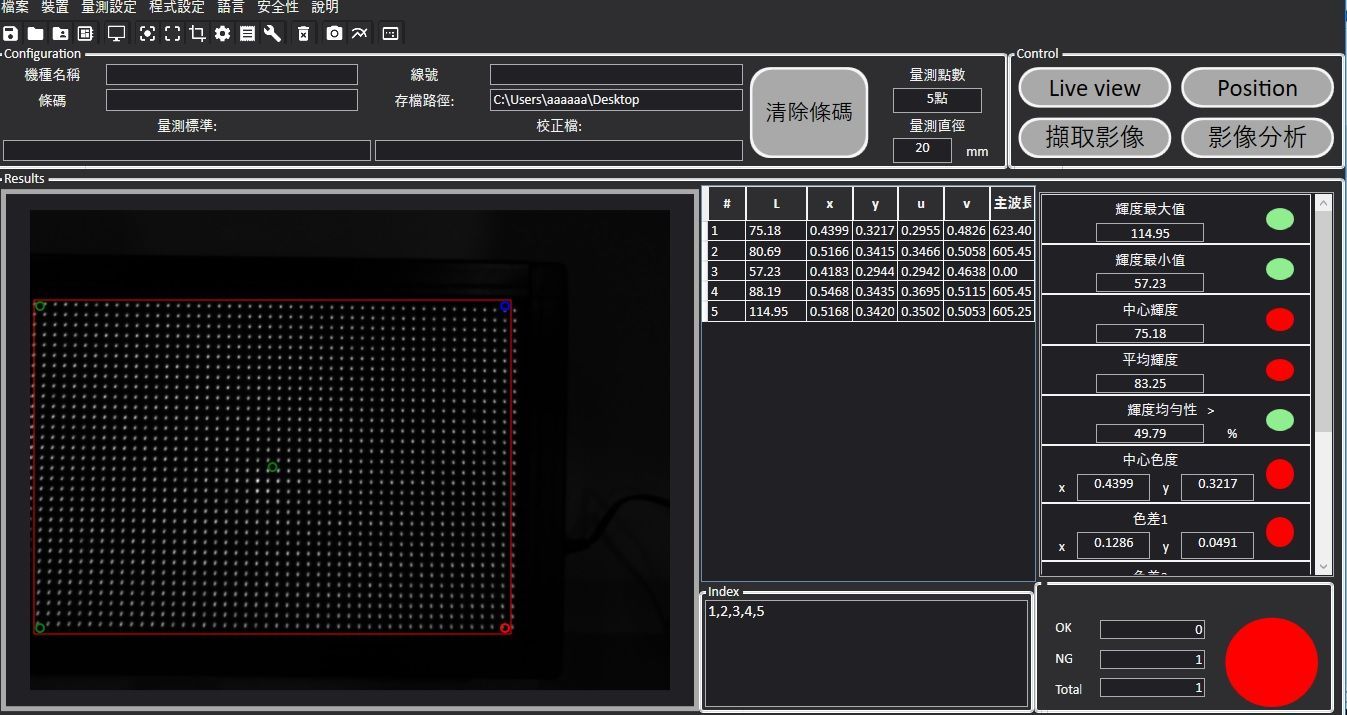1347x715 pixels.
Task: Open the 量測設定 menu
Action: (109, 7)
